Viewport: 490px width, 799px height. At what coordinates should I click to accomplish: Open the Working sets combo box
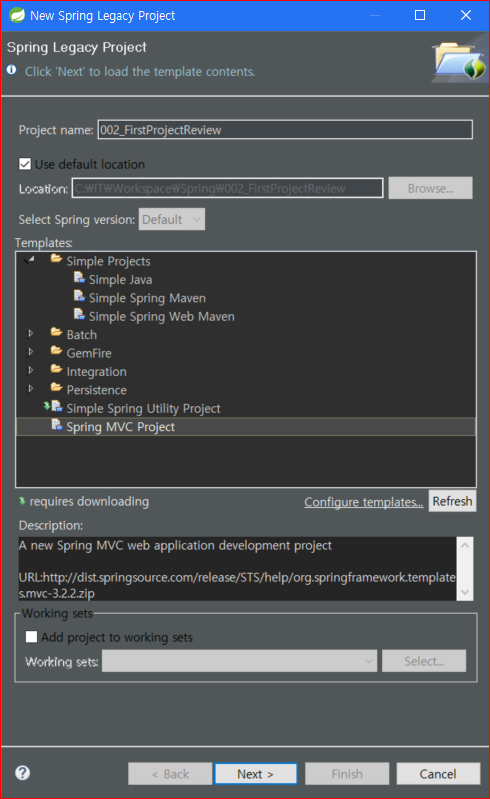[x=239, y=661]
